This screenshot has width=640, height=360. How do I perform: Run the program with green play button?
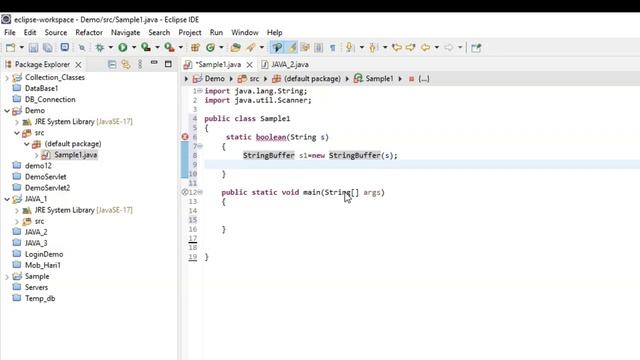(122, 48)
